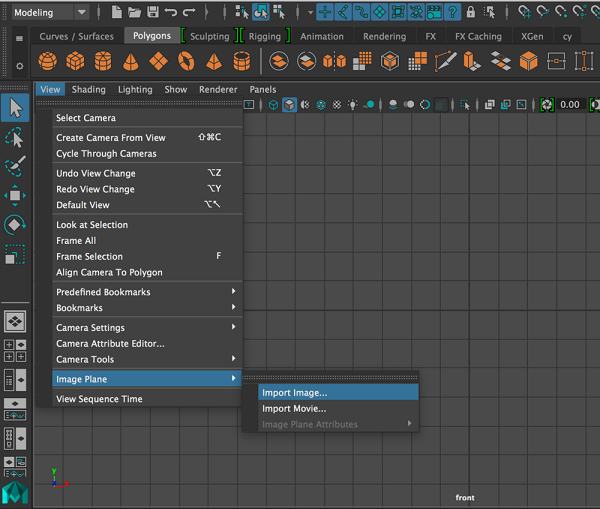Click the polygon cone shelf icon

pyautogui.click(x=130, y=62)
